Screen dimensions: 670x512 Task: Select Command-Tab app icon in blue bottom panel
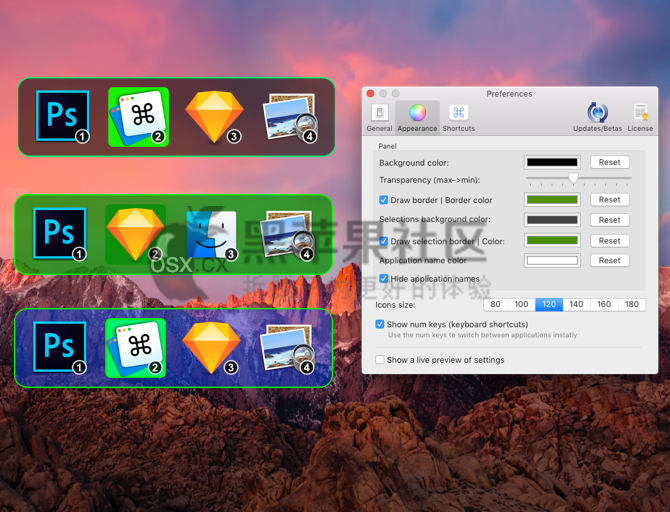point(135,348)
